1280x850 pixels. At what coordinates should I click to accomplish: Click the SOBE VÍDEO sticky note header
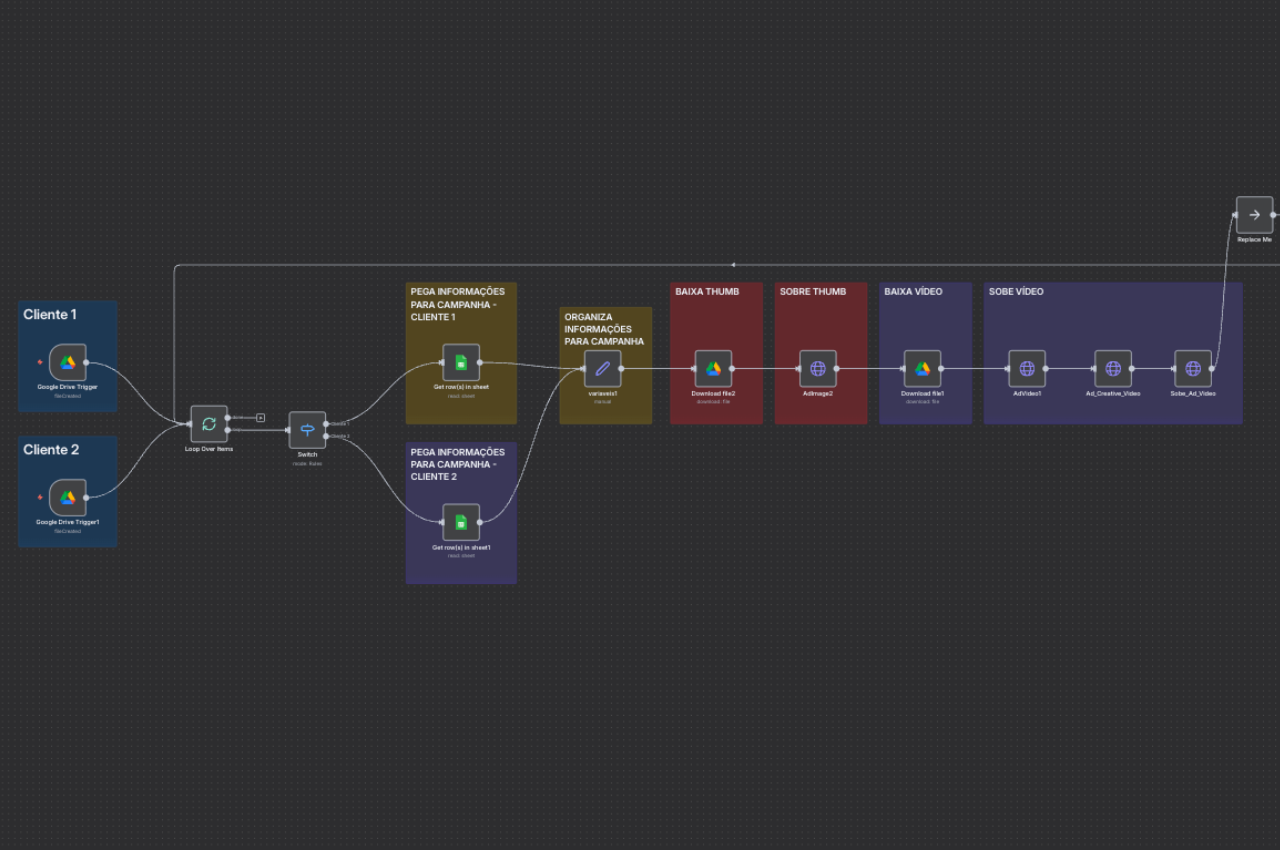(x=1016, y=292)
